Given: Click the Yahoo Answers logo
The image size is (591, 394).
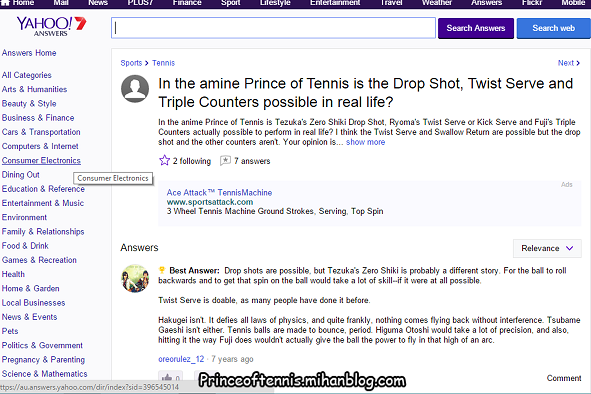Looking at the screenshot, I should (x=51, y=26).
